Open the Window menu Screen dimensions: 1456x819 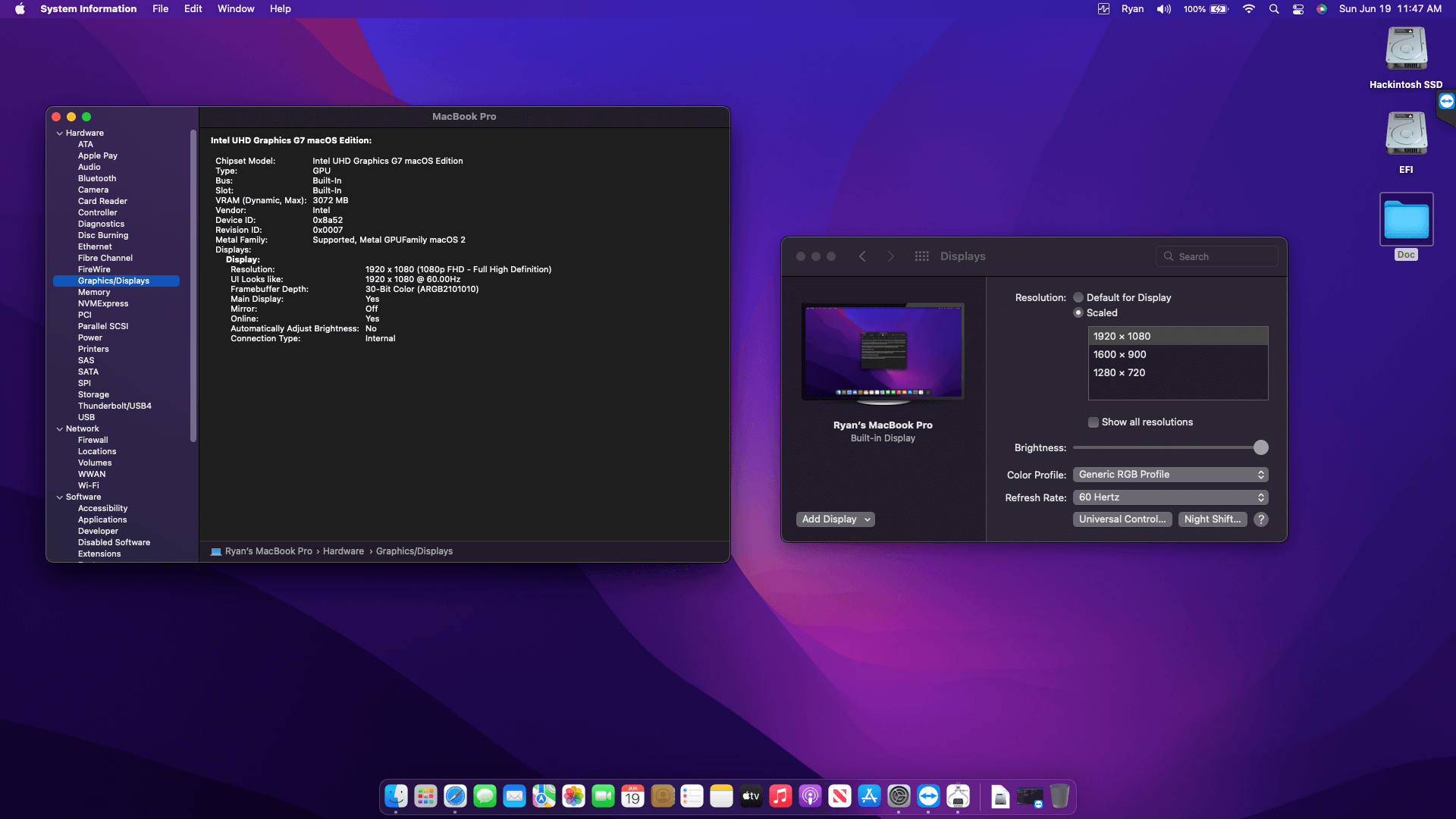click(x=236, y=9)
